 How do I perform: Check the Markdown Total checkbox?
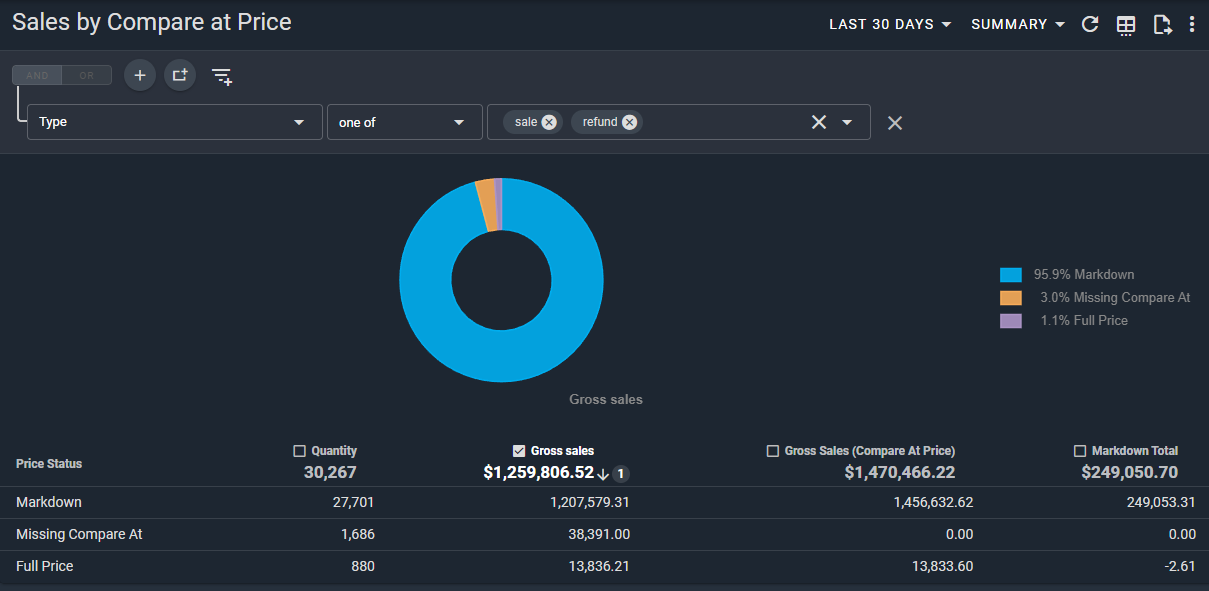pyautogui.click(x=1080, y=451)
